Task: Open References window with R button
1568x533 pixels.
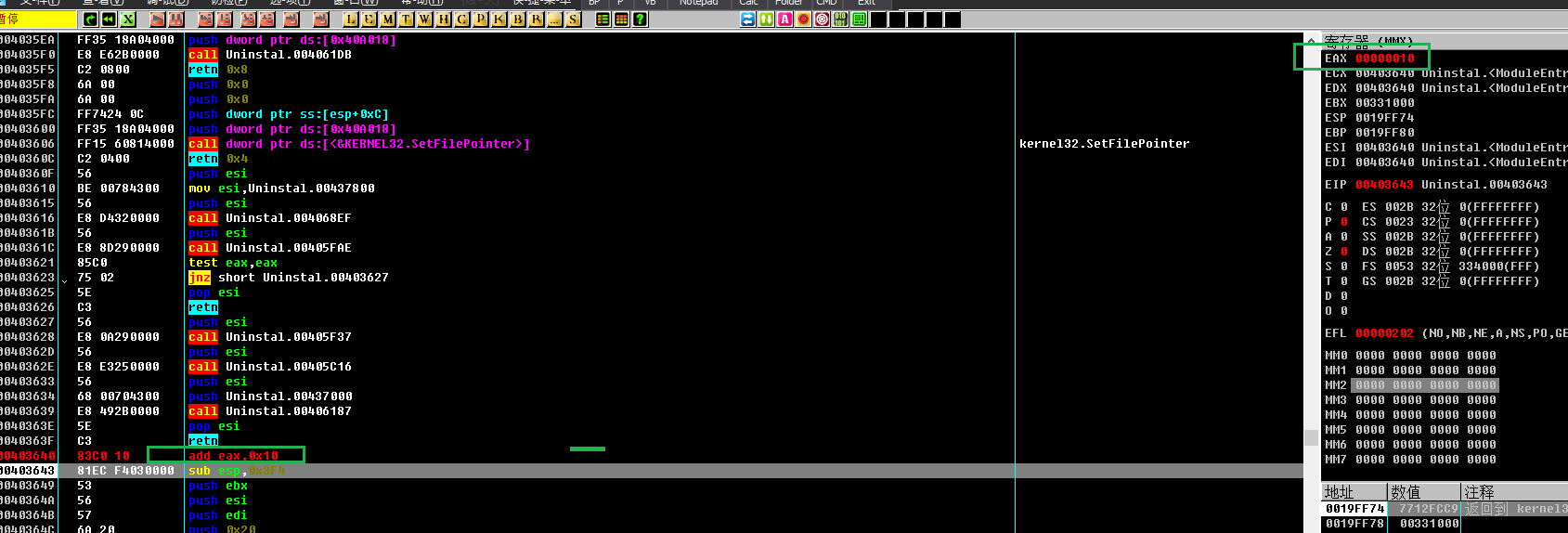Action: (536, 19)
